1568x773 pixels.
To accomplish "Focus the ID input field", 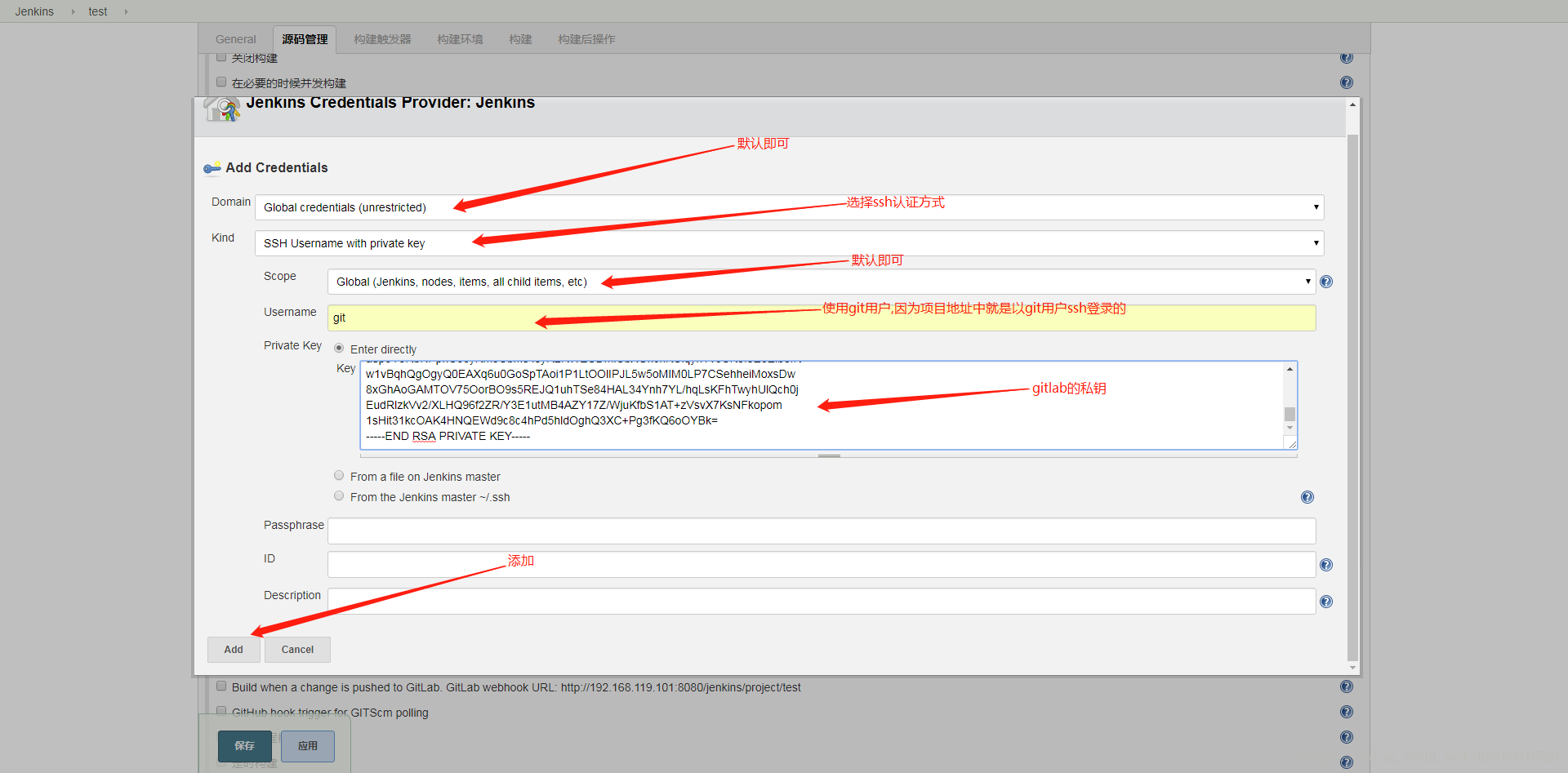I will tap(822, 565).
